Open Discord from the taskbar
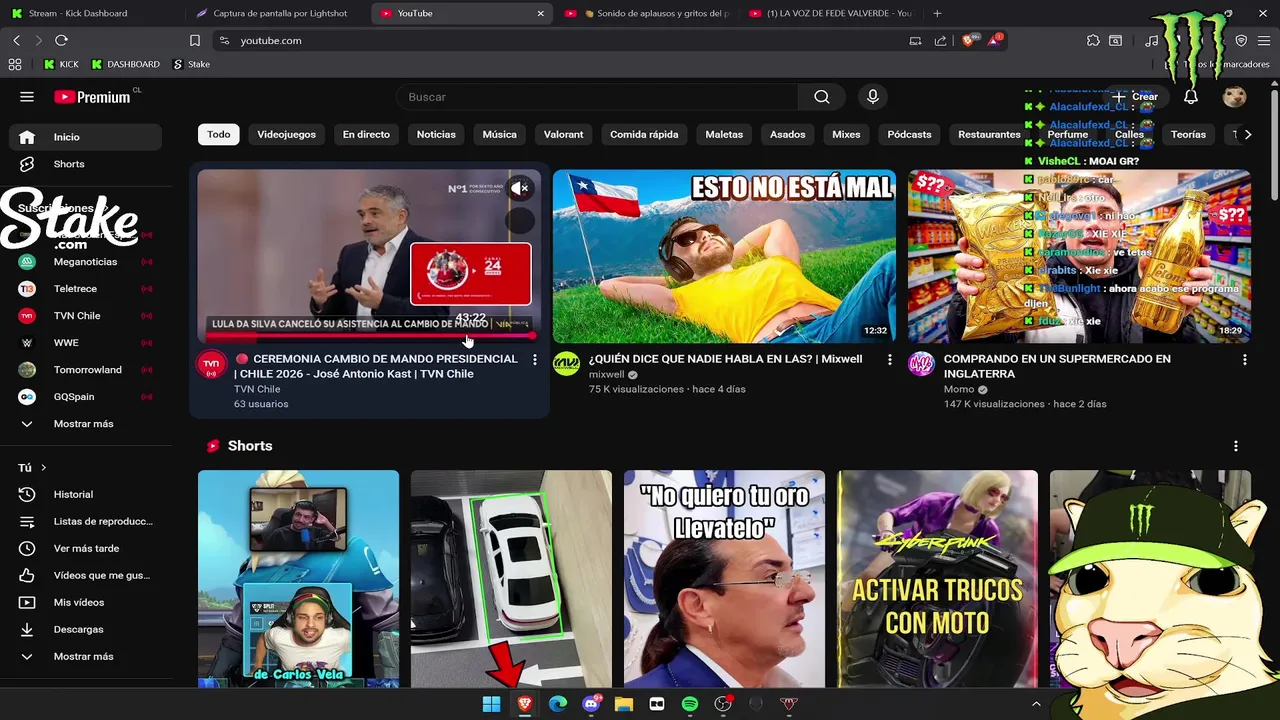 click(x=591, y=704)
